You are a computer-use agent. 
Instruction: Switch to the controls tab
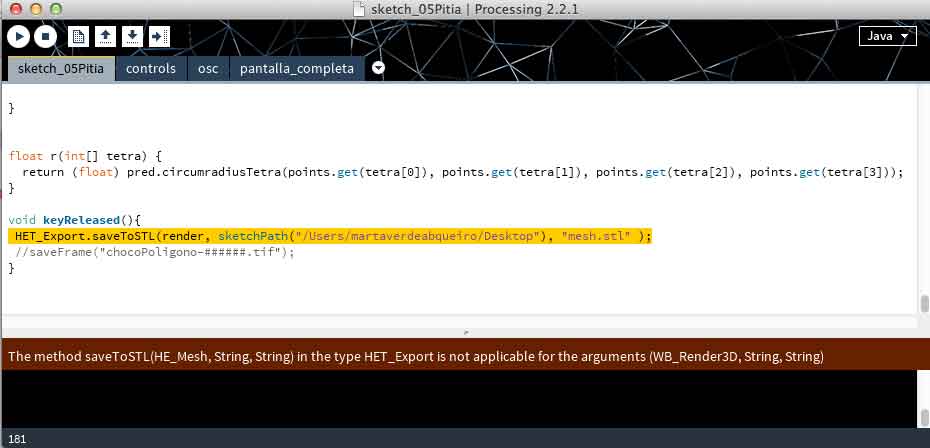pyautogui.click(x=151, y=69)
